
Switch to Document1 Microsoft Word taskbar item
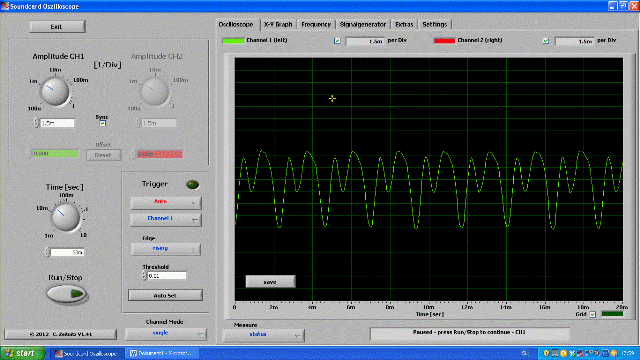(x=162, y=353)
